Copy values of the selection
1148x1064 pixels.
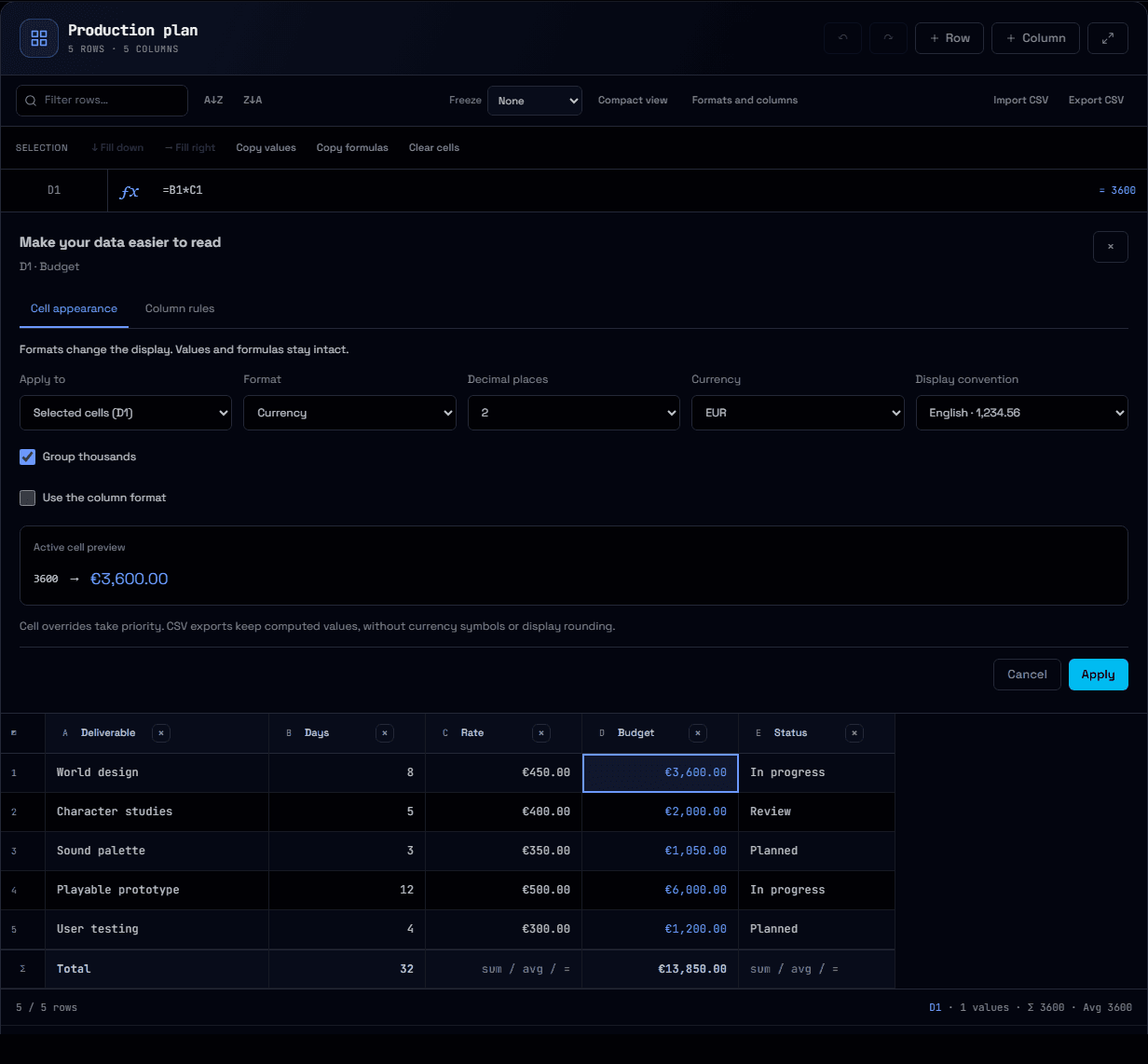pos(266,148)
